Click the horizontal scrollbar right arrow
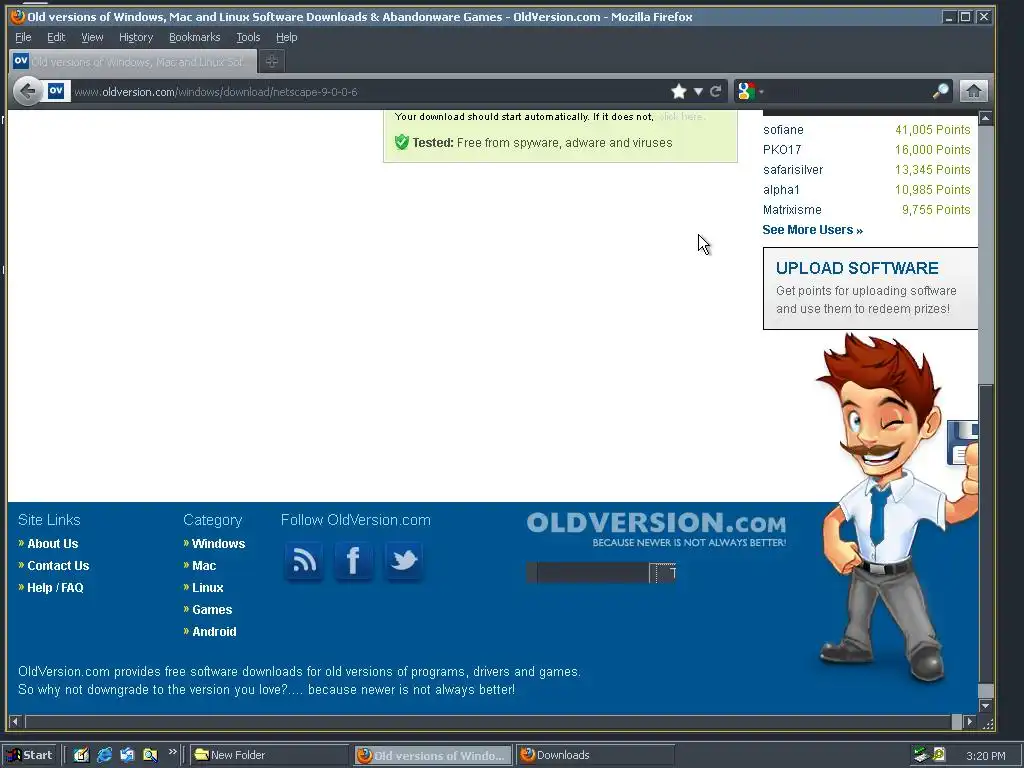The width and height of the screenshot is (1024, 768). pyautogui.click(x=970, y=722)
